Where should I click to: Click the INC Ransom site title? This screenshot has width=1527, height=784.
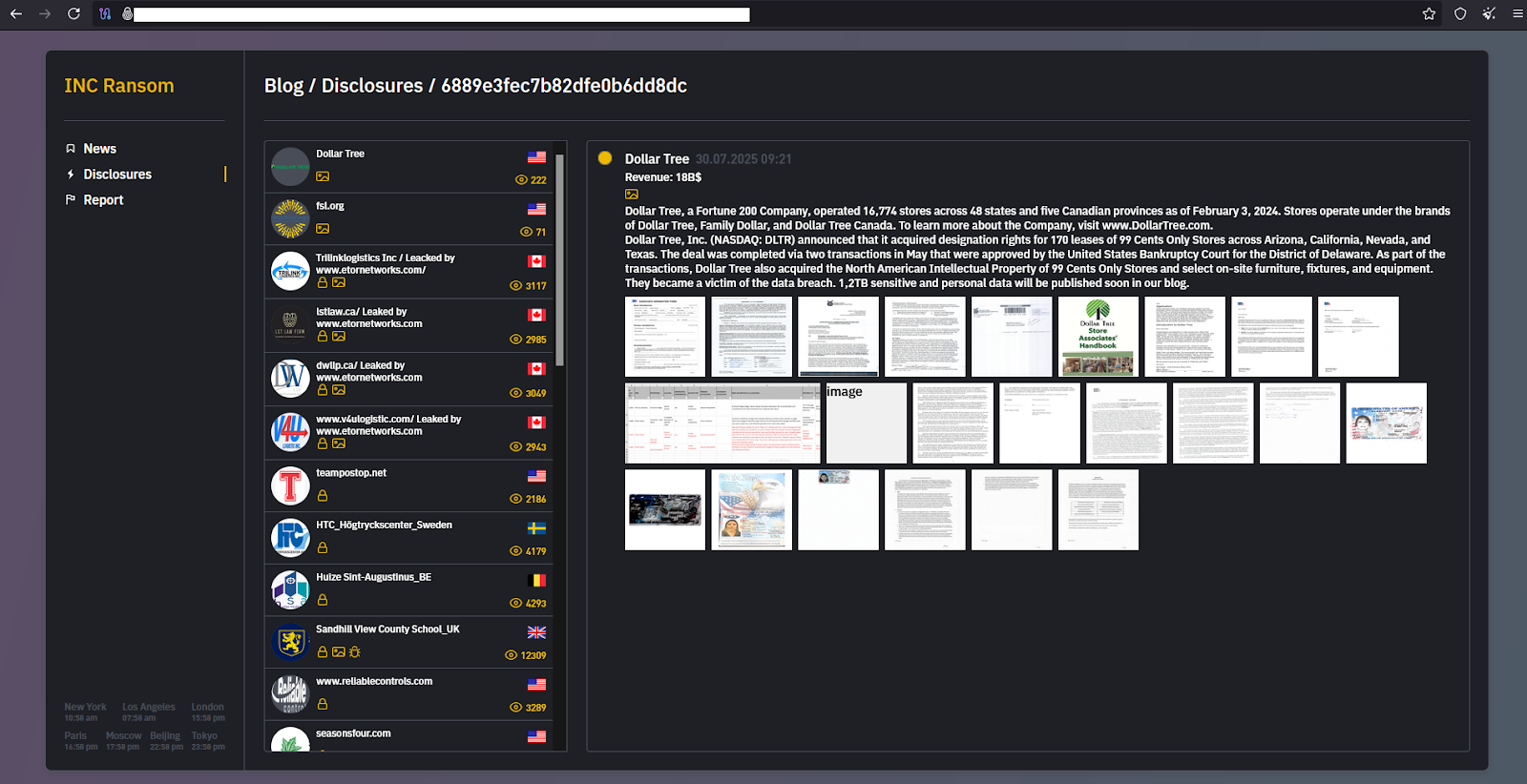(119, 86)
